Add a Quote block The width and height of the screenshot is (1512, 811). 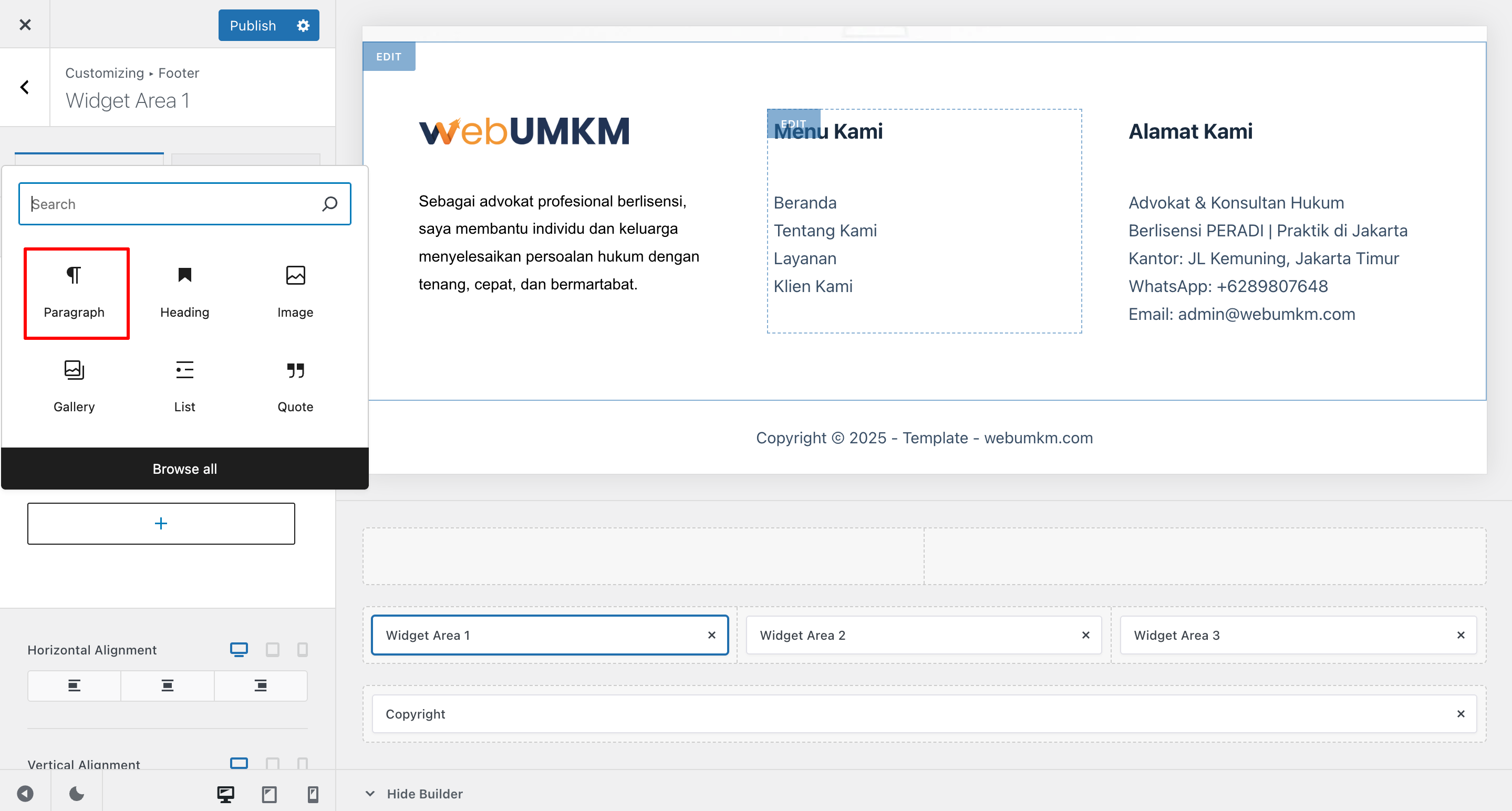pyautogui.click(x=295, y=386)
